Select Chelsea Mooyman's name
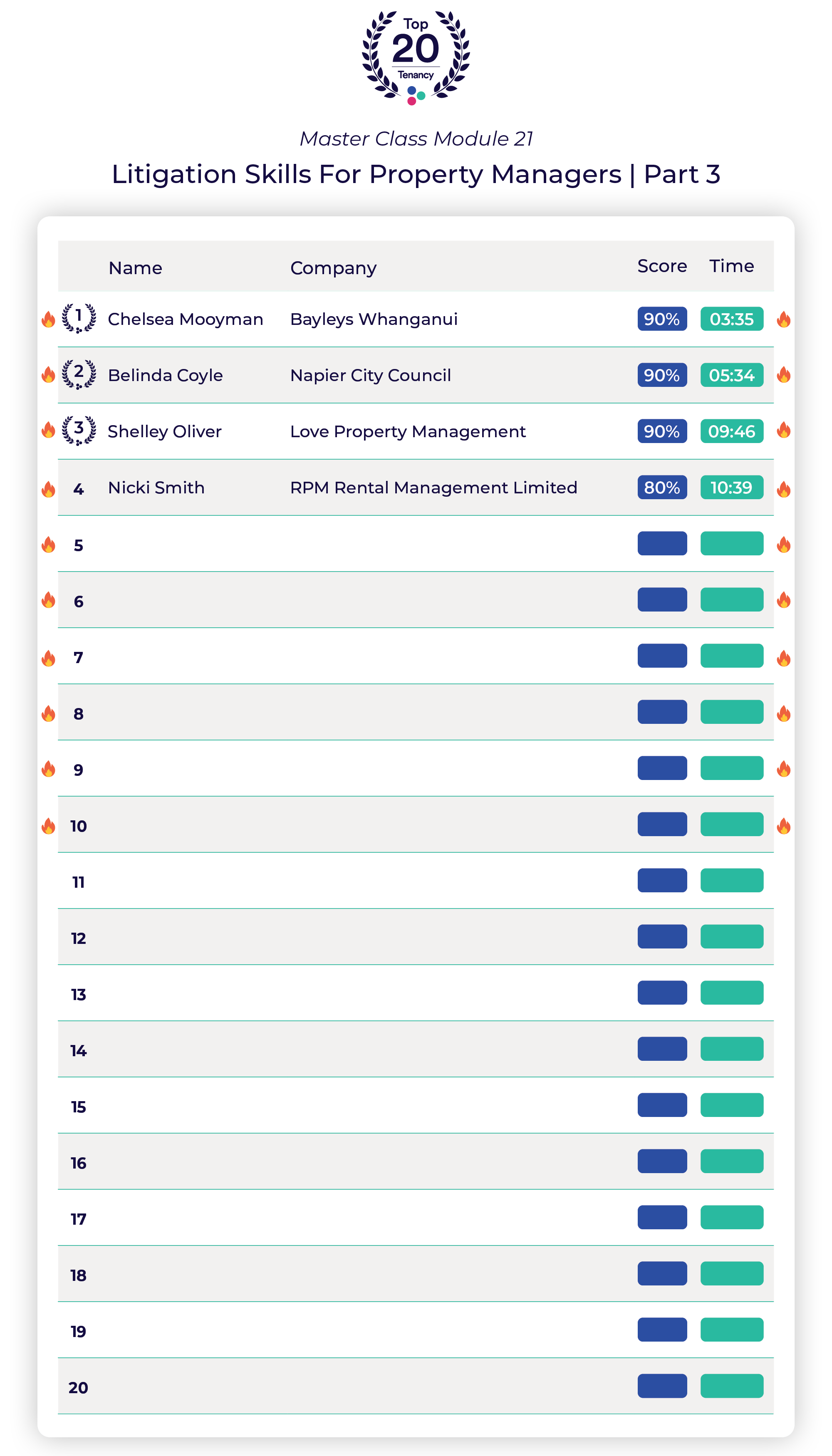The width and height of the screenshot is (832, 1456). click(x=185, y=319)
